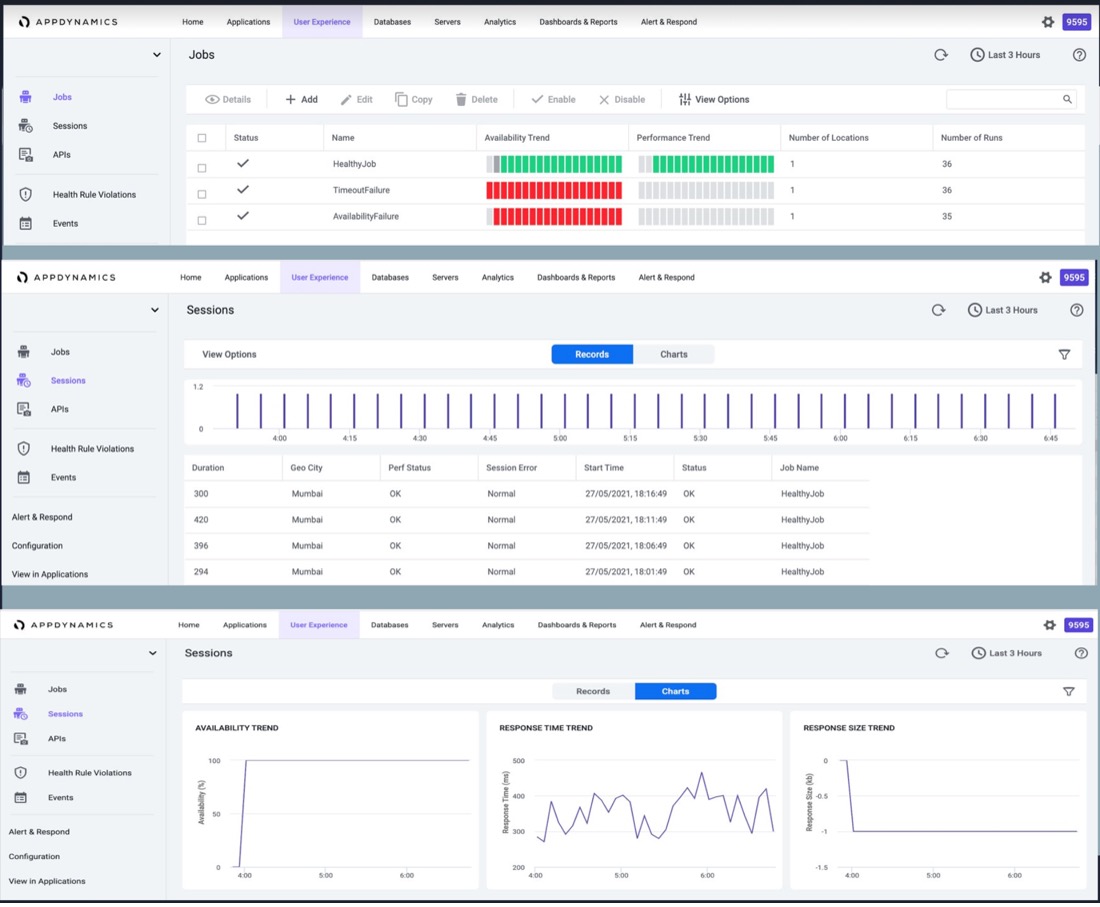Click Edit button in Jobs toolbar

pyautogui.click(x=356, y=100)
